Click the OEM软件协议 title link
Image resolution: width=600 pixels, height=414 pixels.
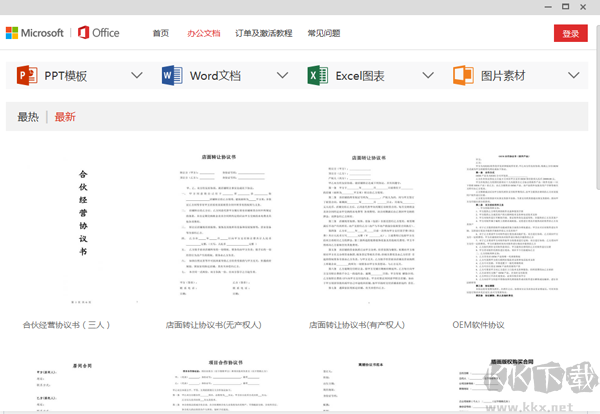coord(478,325)
